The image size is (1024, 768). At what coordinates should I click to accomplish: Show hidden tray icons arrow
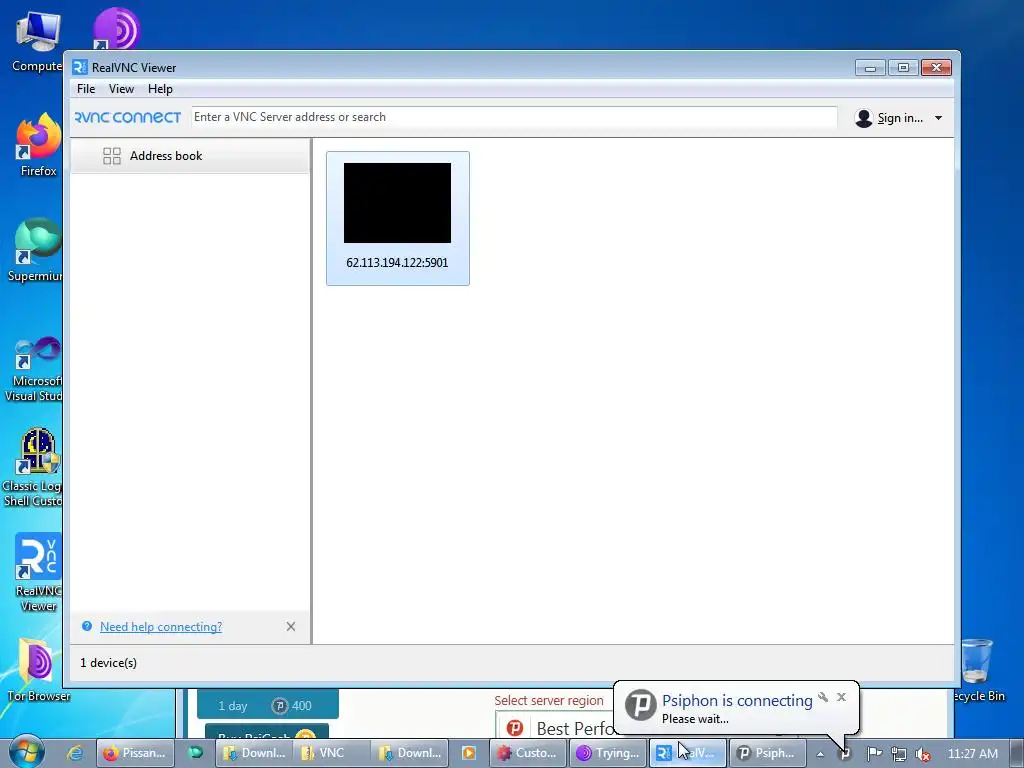pos(820,754)
